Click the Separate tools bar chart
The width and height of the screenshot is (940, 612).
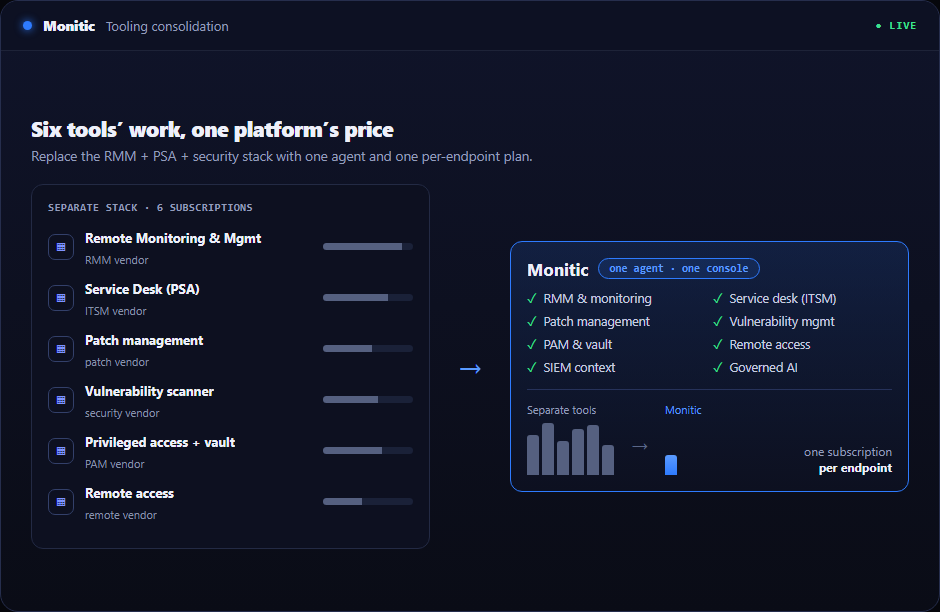click(570, 449)
